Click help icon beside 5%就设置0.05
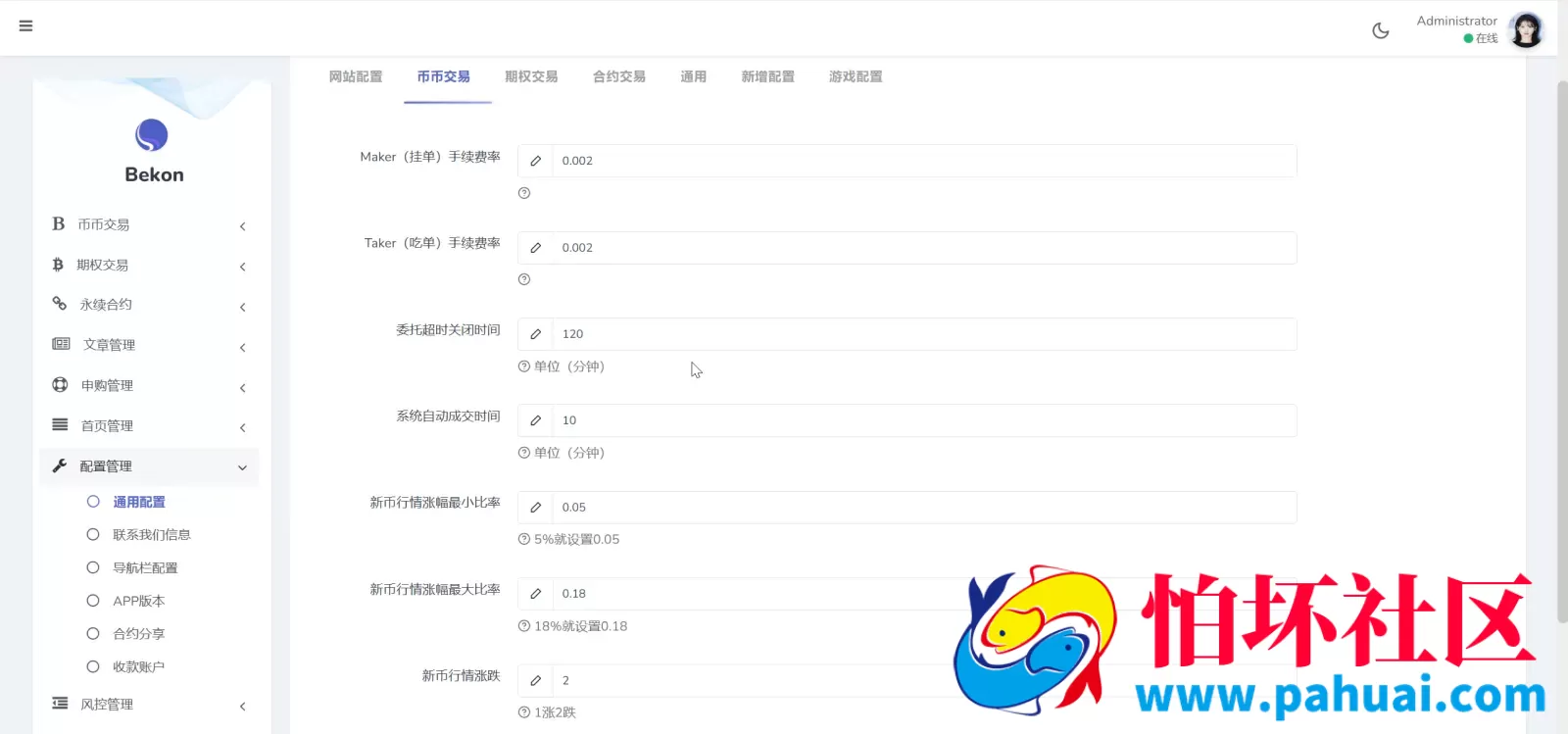The image size is (1568, 734). point(524,539)
